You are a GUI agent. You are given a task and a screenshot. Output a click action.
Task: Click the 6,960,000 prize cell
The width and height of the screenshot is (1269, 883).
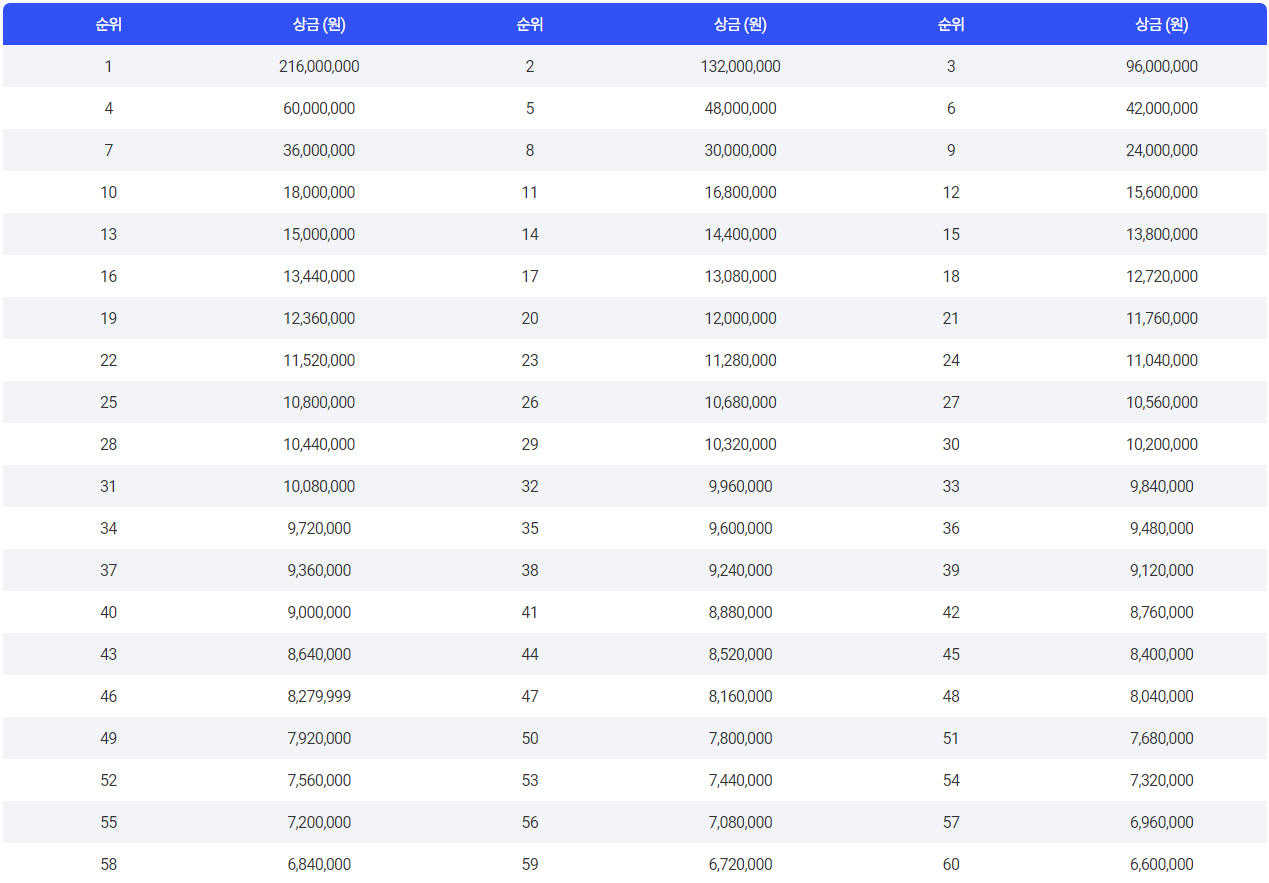tap(1161, 822)
